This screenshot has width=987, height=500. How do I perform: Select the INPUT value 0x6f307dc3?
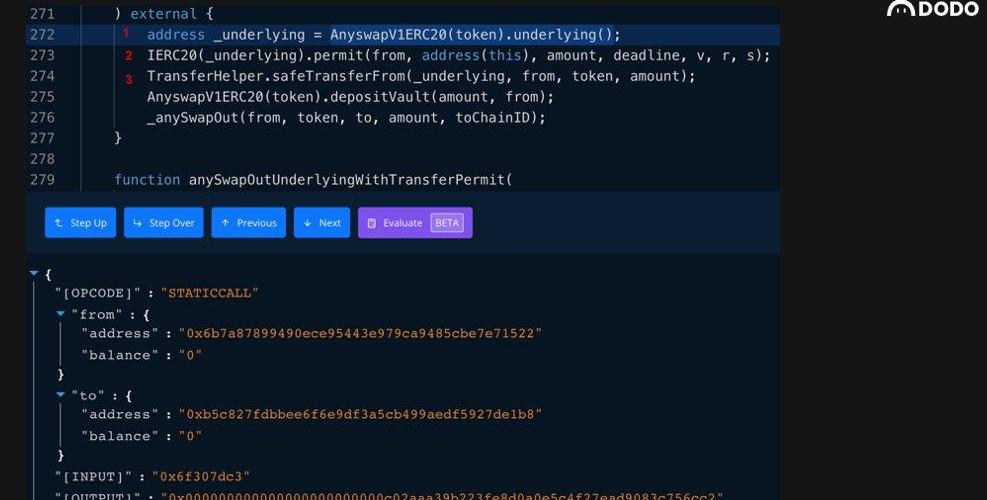[201, 476]
